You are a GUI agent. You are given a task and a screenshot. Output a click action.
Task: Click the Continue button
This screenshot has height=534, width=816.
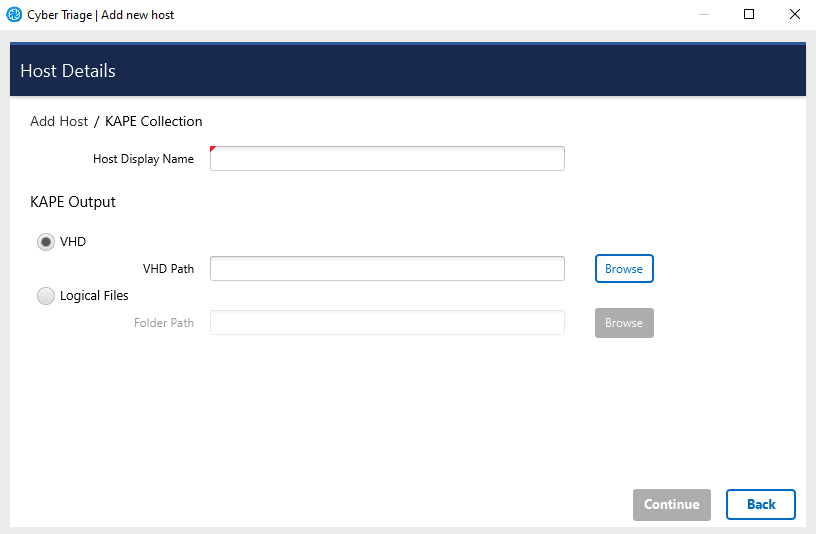pos(671,504)
